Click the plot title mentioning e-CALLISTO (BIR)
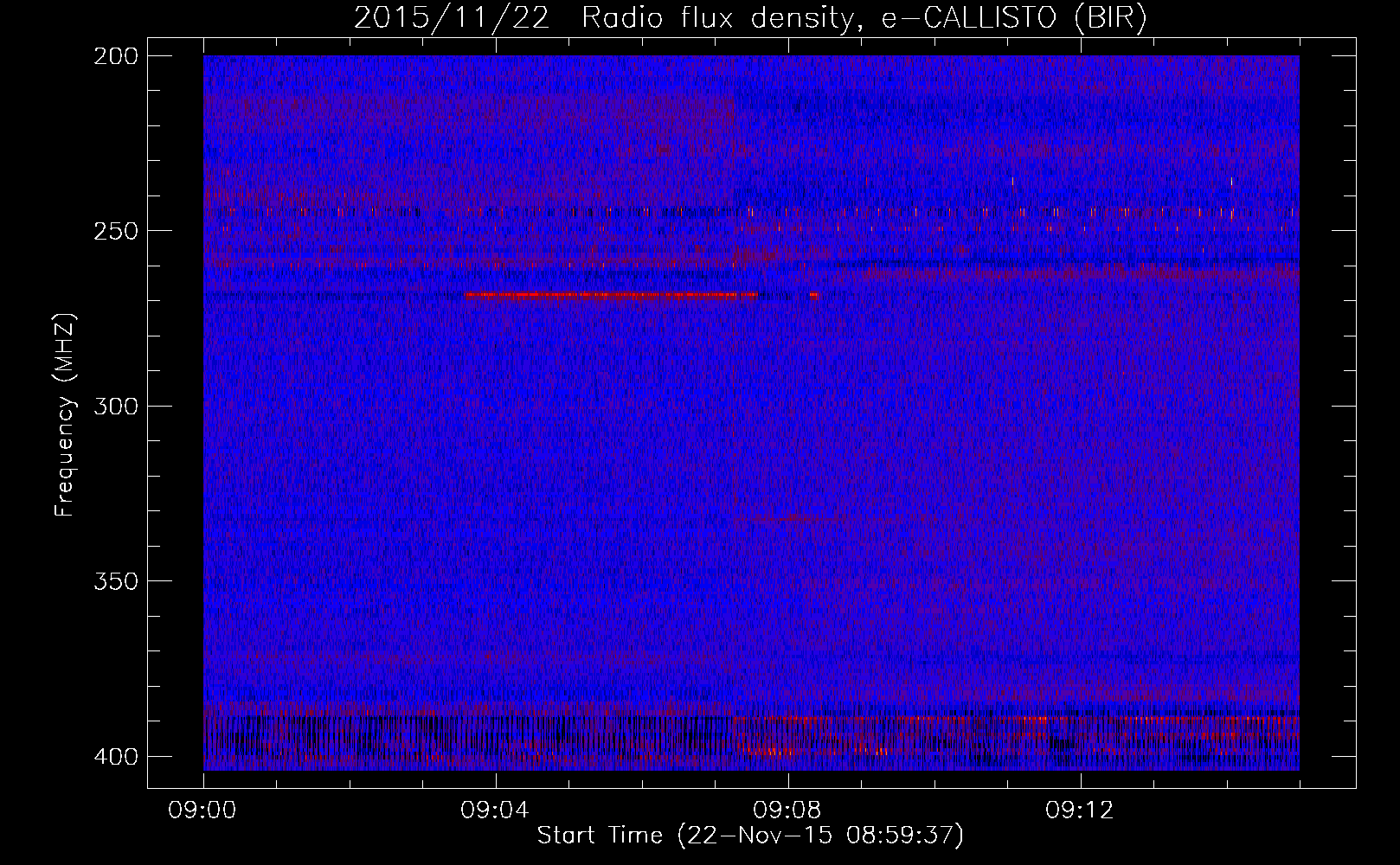This screenshot has height=865, width=1400. (750, 17)
